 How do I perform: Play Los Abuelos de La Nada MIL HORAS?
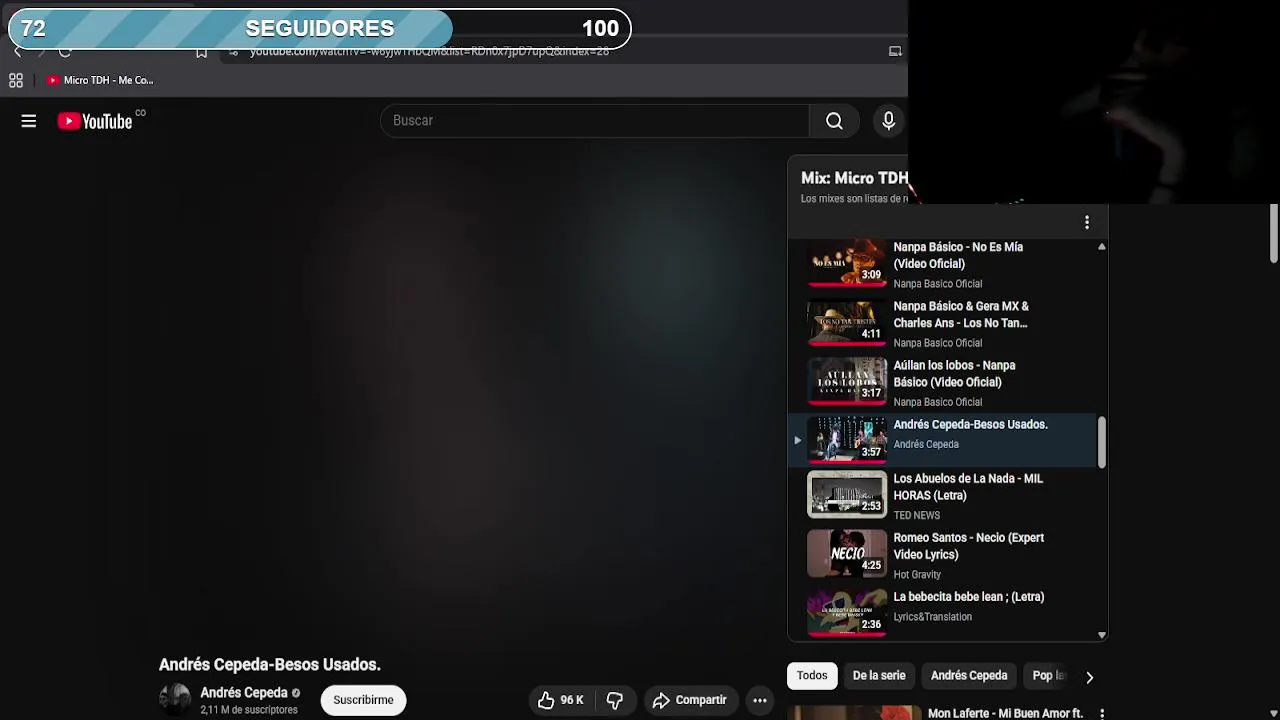coord(968,487)
